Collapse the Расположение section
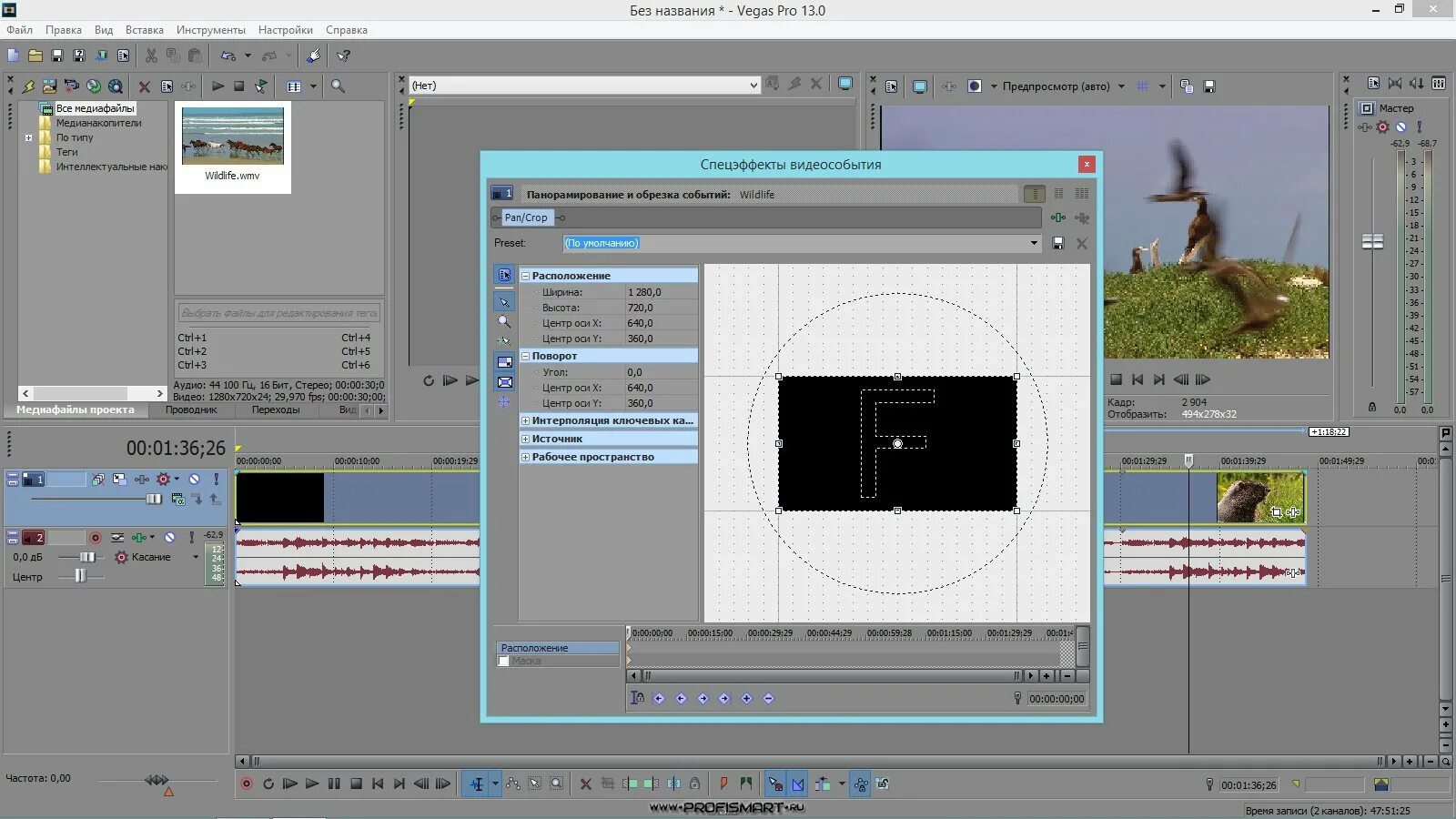Screen dimensions: 1456x819 [525, 276]
